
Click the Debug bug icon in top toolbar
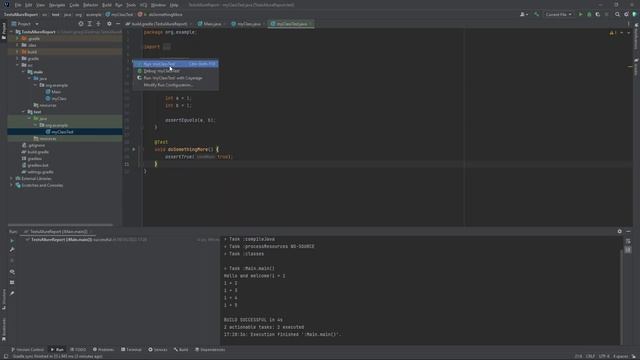tap(589, 14)
